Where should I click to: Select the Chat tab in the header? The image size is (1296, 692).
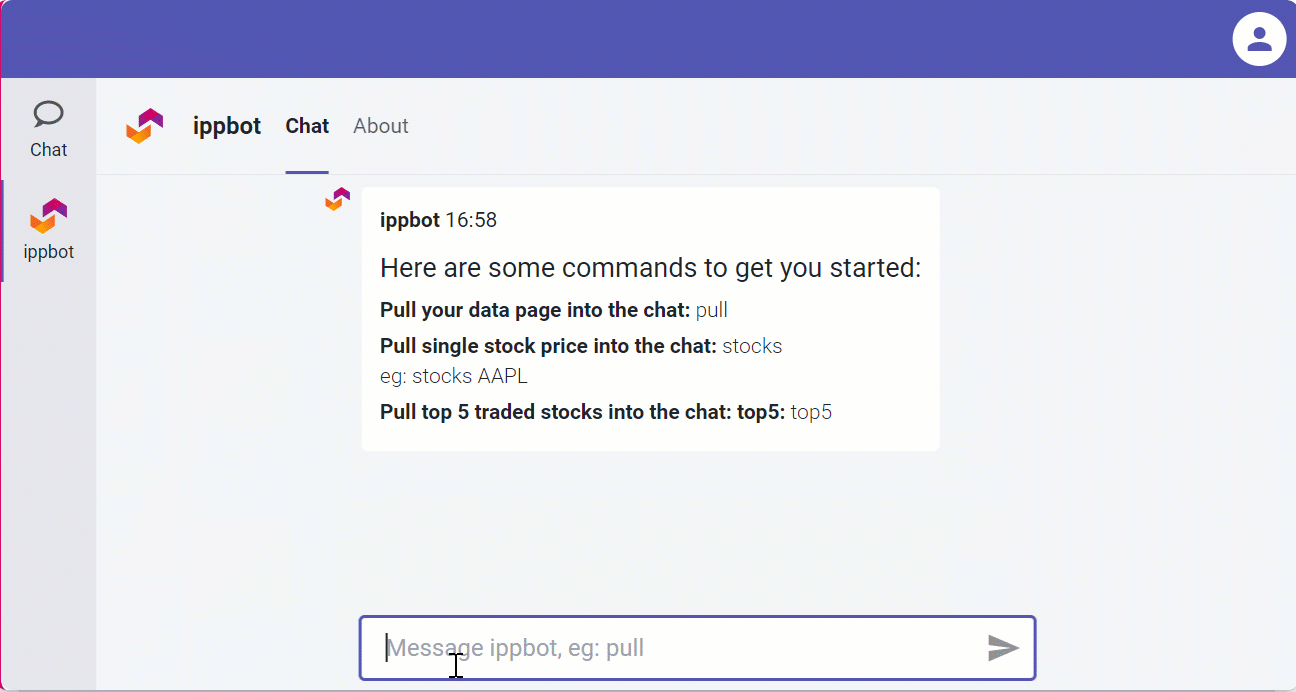pyautogui.click(x=307, y=126)
